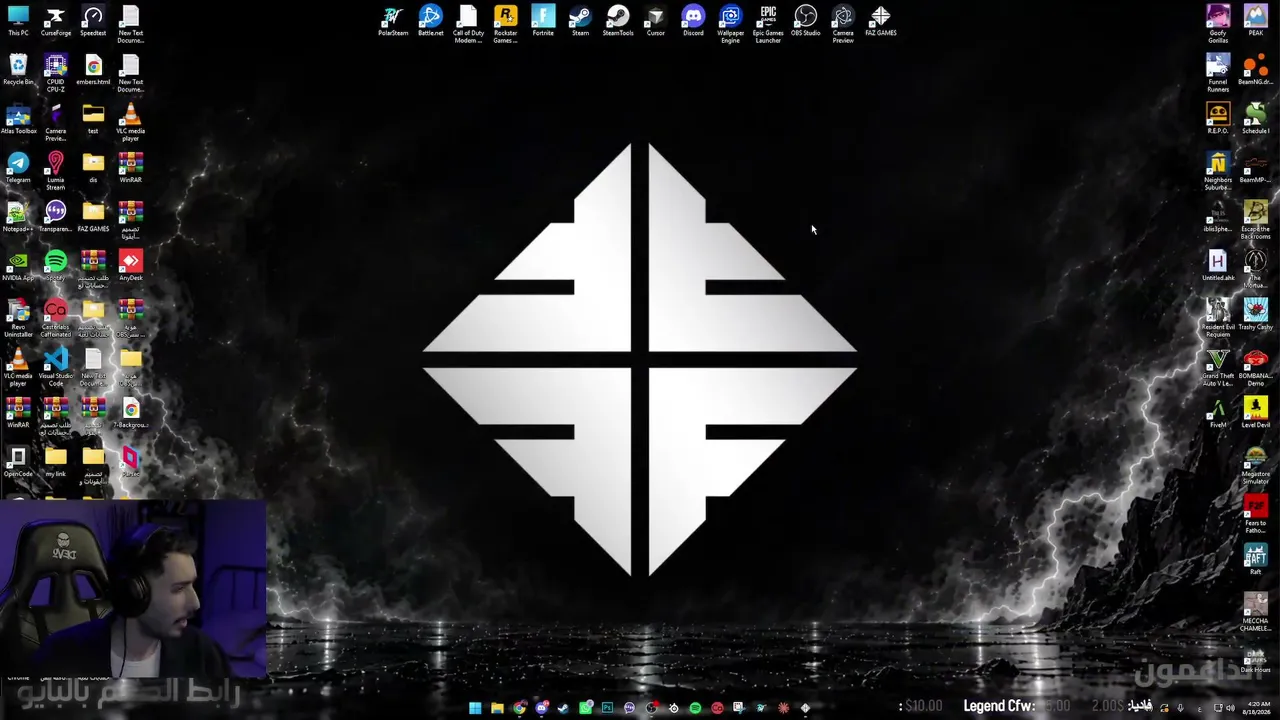Open Schedule I game shortcut
This screenshot has width=1280, height=720.
click(1255, 119)
